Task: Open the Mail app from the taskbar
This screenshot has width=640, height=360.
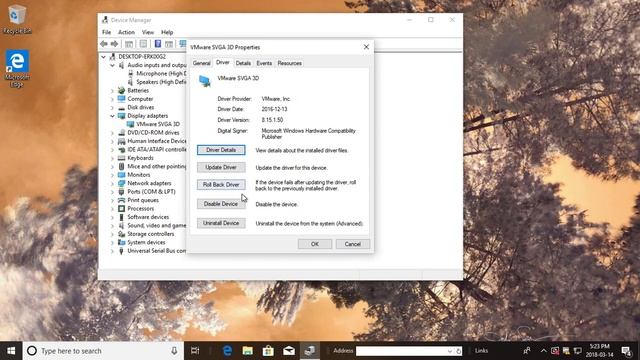Action: pos(289,351)
